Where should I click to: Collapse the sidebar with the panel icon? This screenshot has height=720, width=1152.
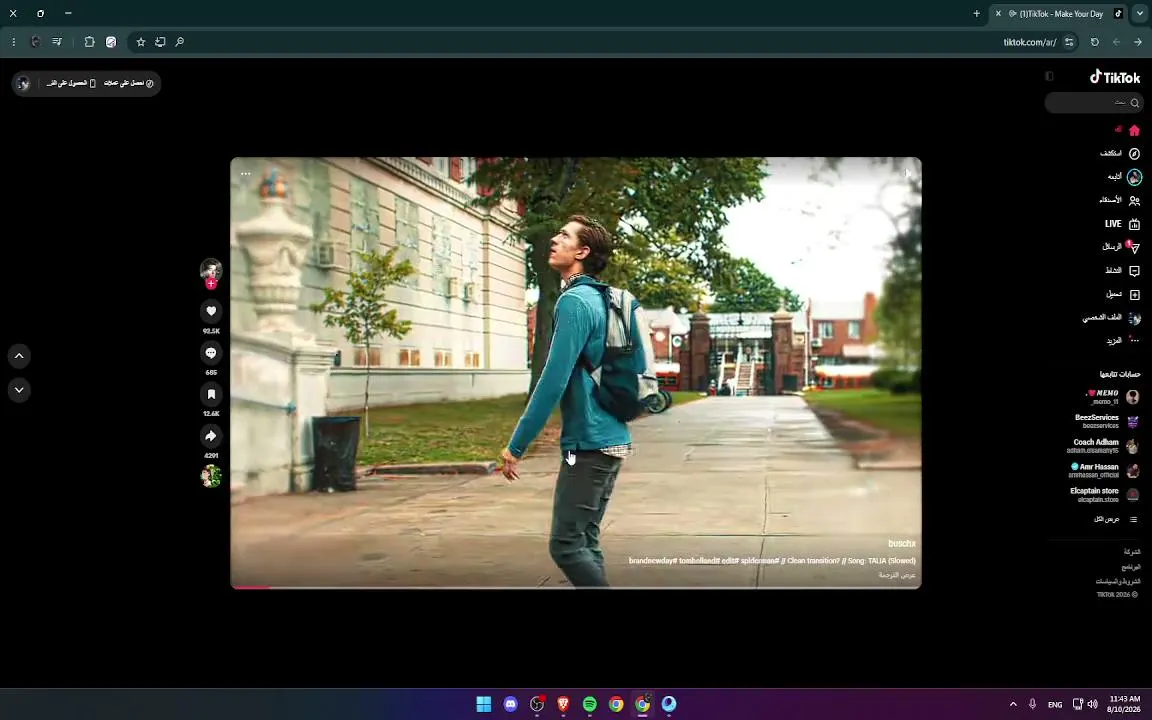pos(1049,76)
